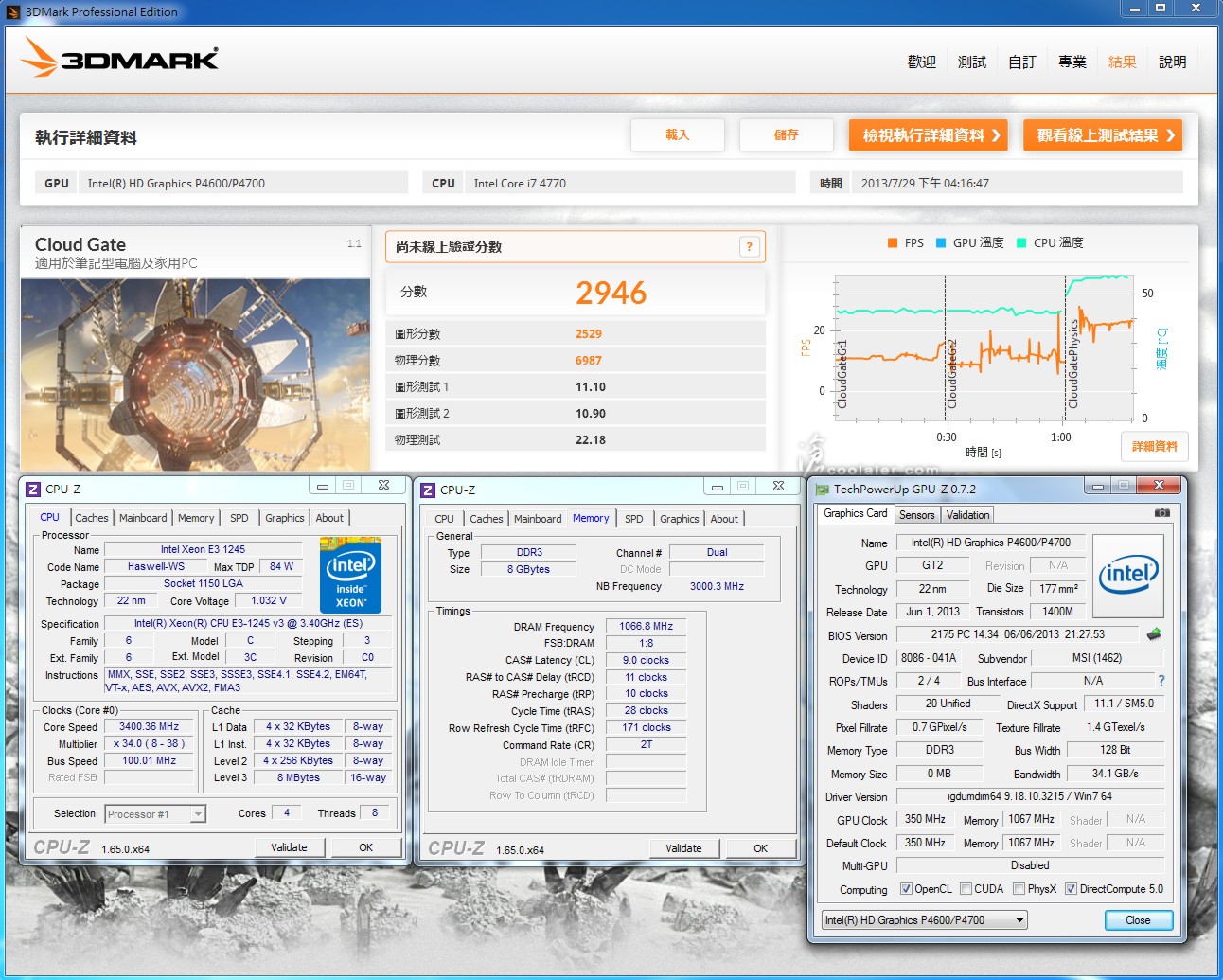
Task: Click the CPU-Z icon in the left window's title bar
Action: coord(33,489)
